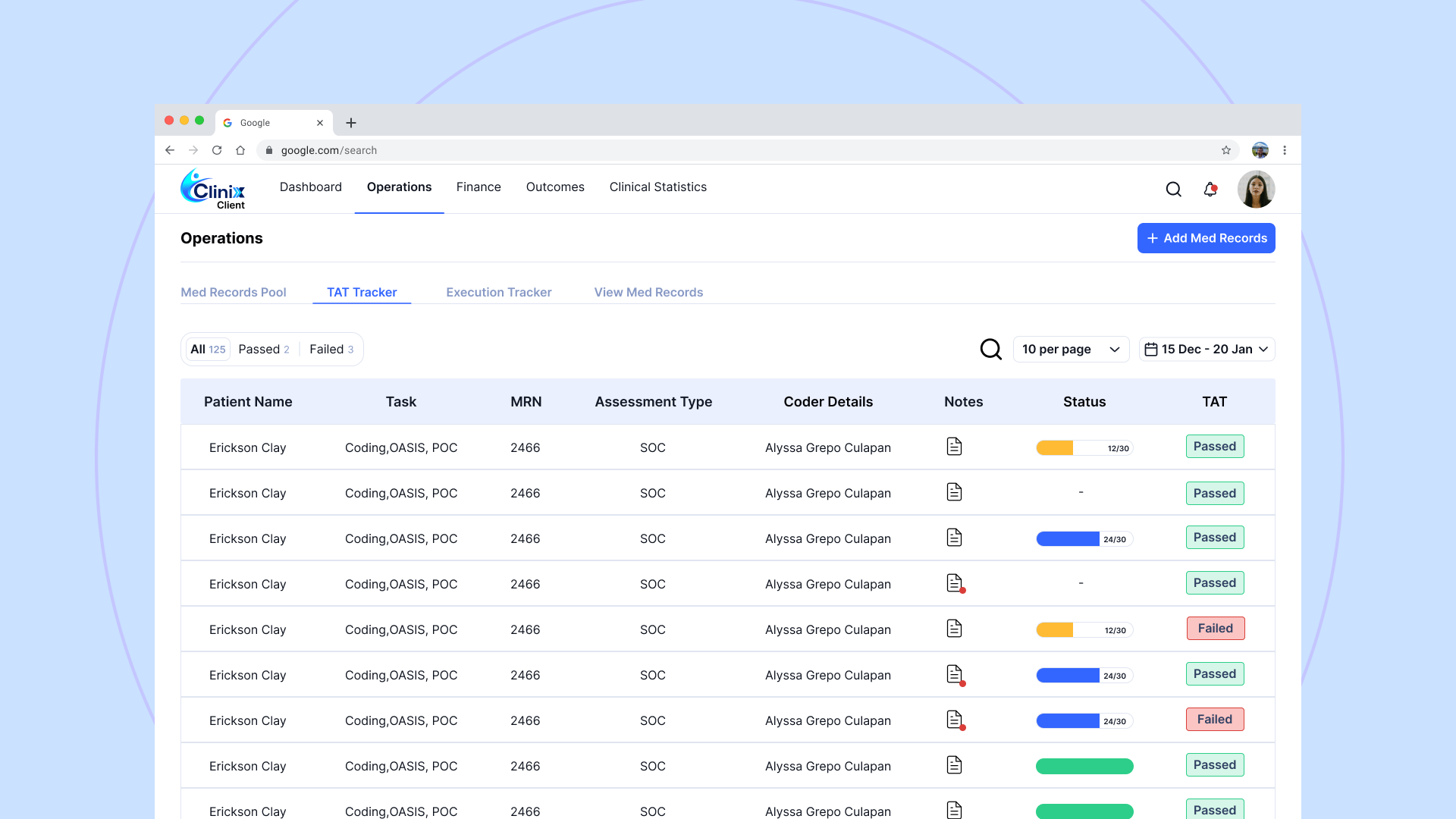Screen dimensions: 1456x819
Task: Open the browser three-dot menu
Action: tap(1285, 150)
